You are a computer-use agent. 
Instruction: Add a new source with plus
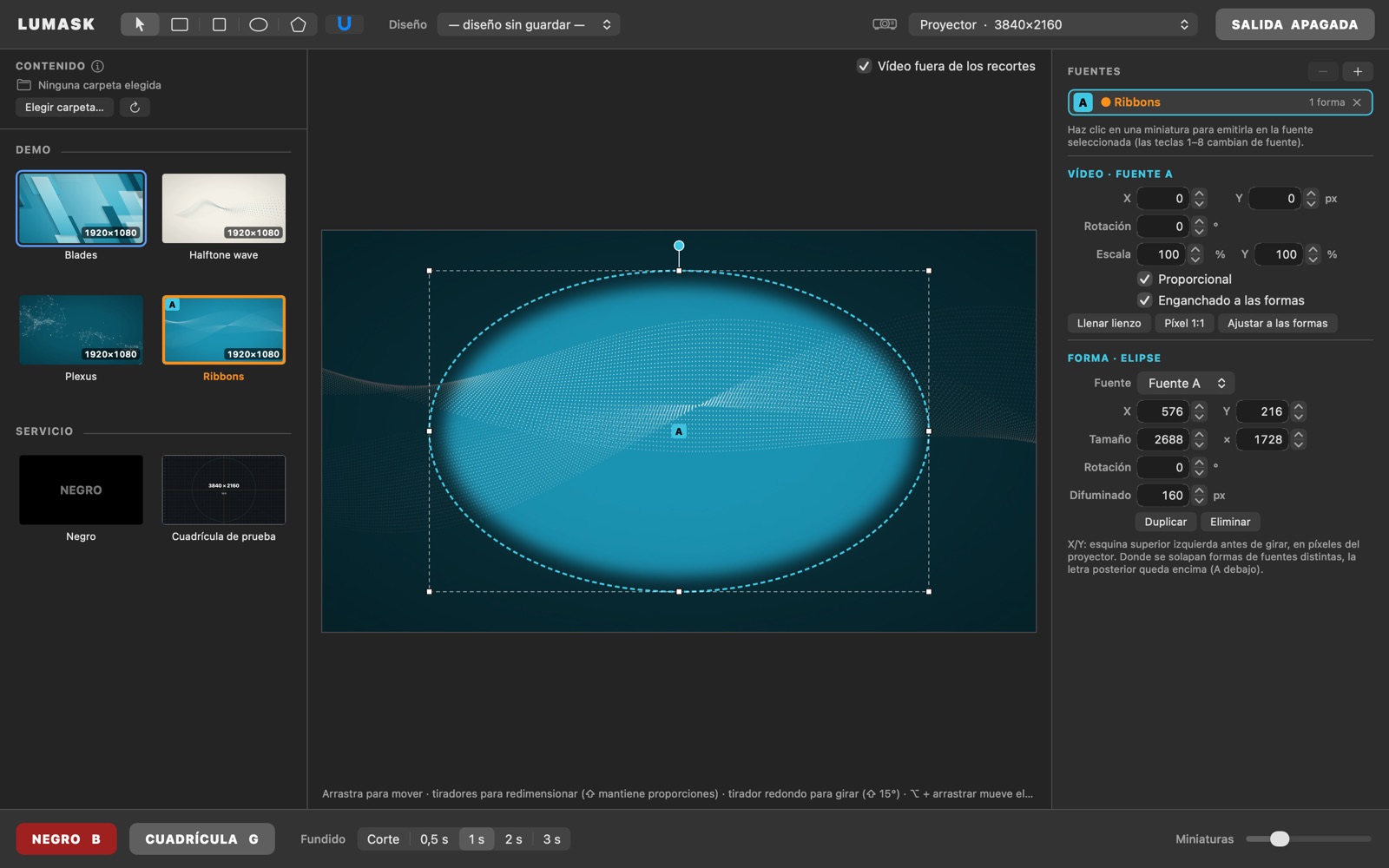[1358, 71]
